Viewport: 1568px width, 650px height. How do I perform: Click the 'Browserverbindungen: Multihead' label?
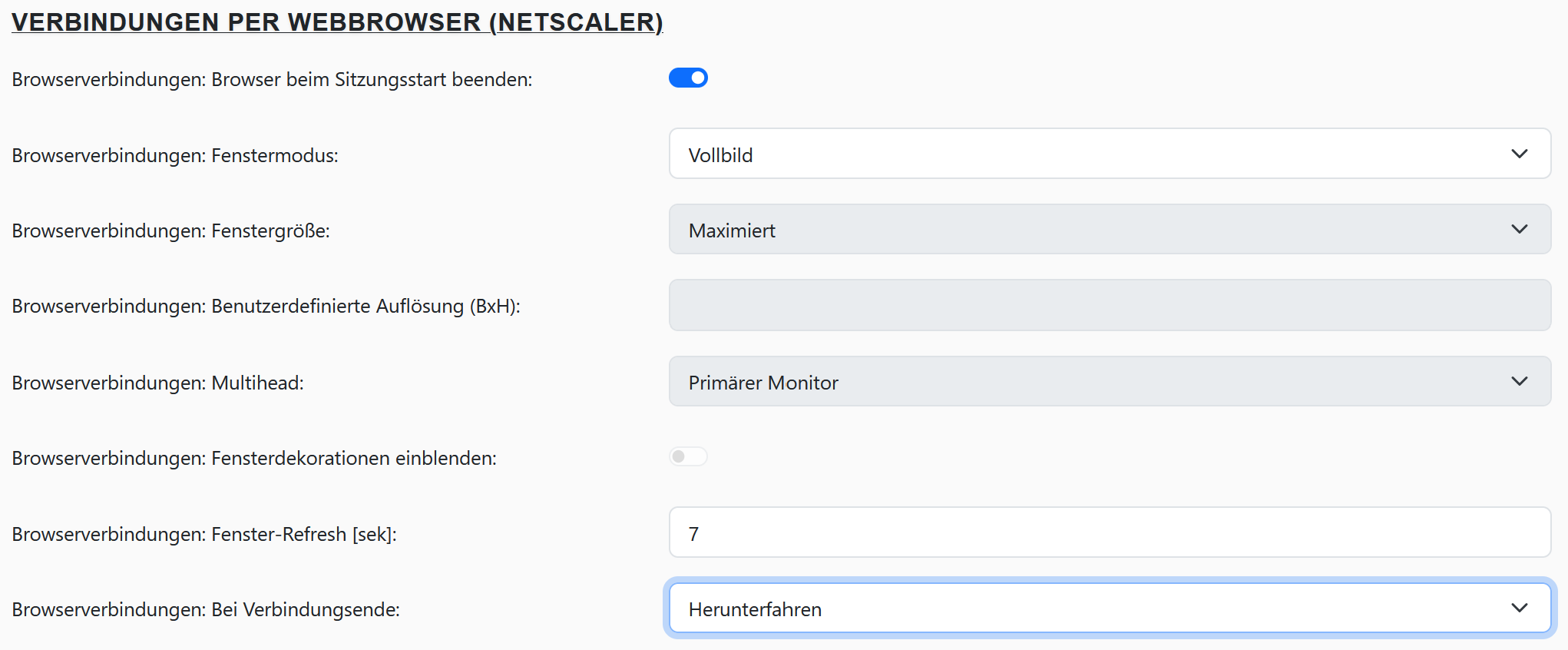157,383
